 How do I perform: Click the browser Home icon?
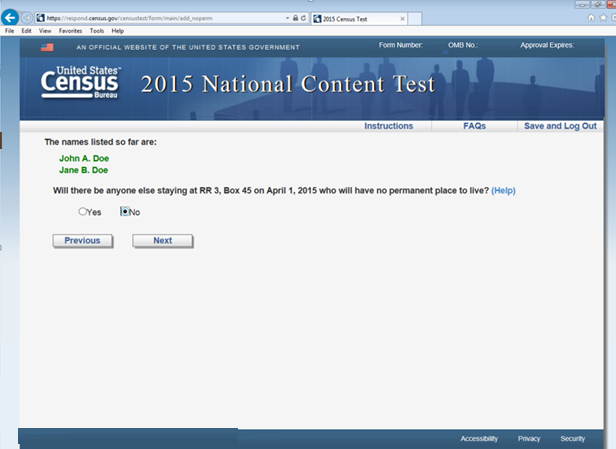[591, 18]
